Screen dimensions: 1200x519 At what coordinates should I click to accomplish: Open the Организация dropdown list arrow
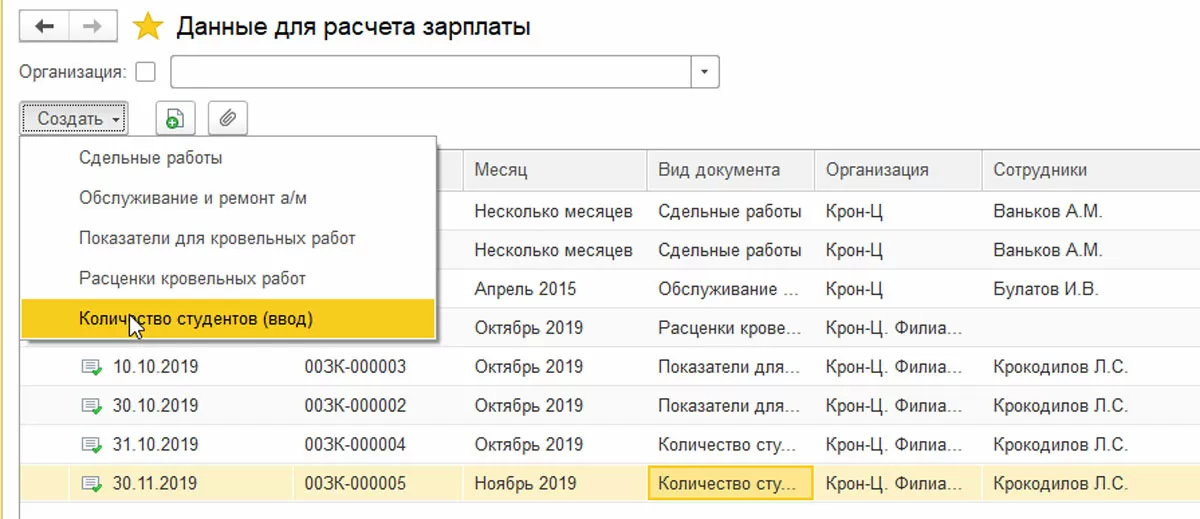pos(706,72)
